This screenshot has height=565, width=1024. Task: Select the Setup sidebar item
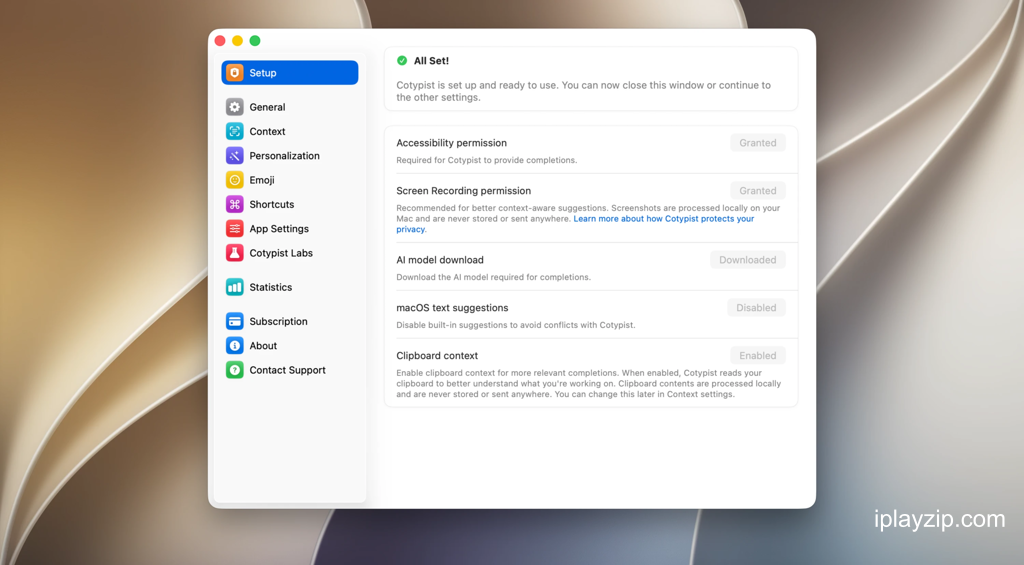click(289, 73)
